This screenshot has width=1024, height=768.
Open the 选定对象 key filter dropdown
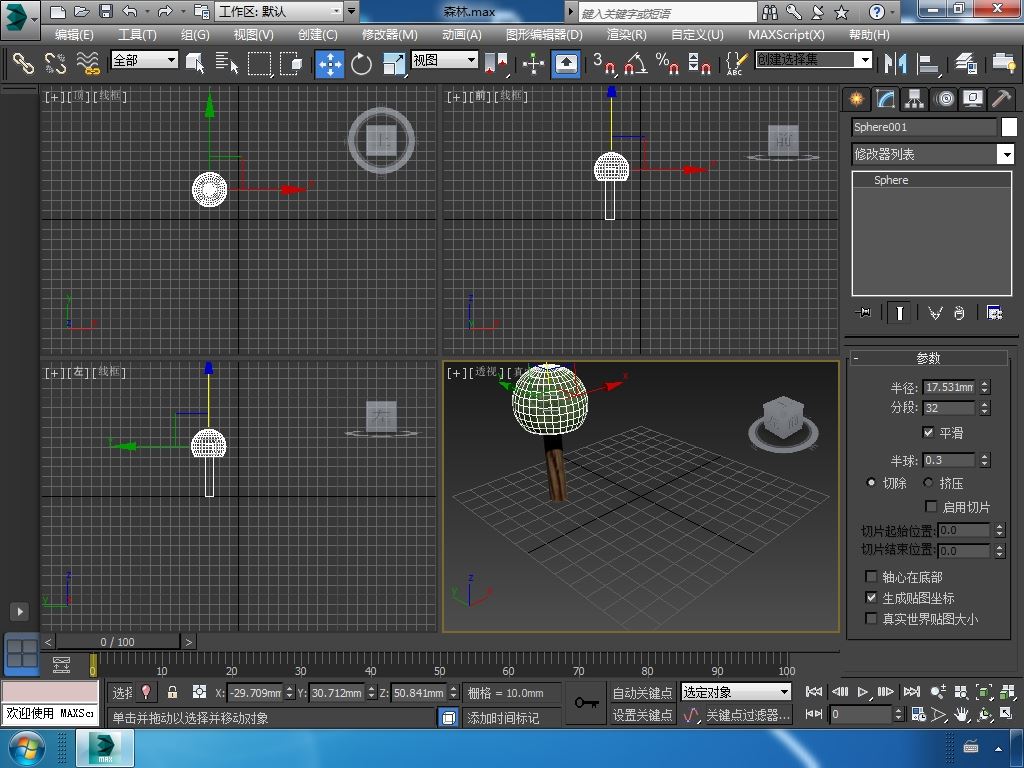coord(736,692)
